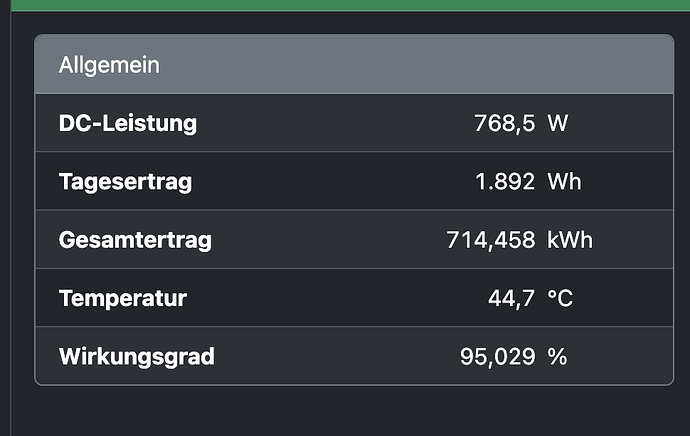Click the 44,7 temperature value
The height and width of the screenshot is (436, 690).
511,298
